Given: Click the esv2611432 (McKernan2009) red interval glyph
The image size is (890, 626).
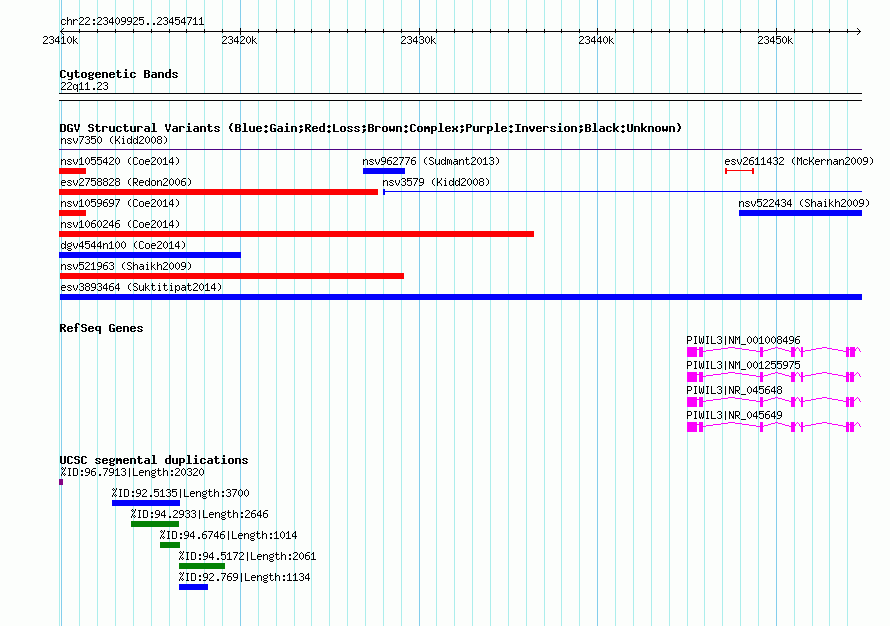Looking at the screenshot, I should coord(739,171).
